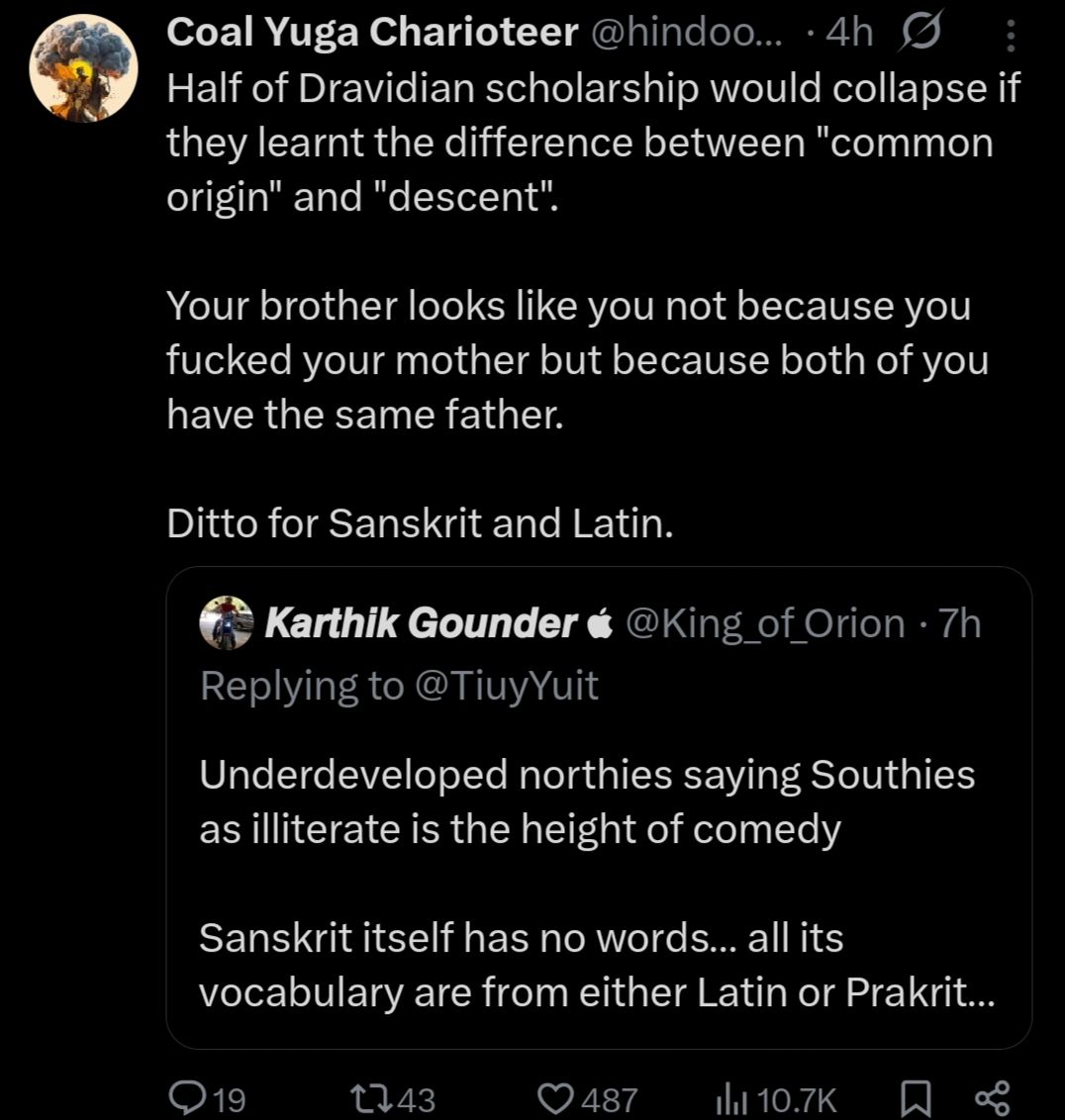The image size is (1065, 1120).
Task: View analytics via the 10.7K views icon
Action: pyautogui.click(x=728, y=1098)
